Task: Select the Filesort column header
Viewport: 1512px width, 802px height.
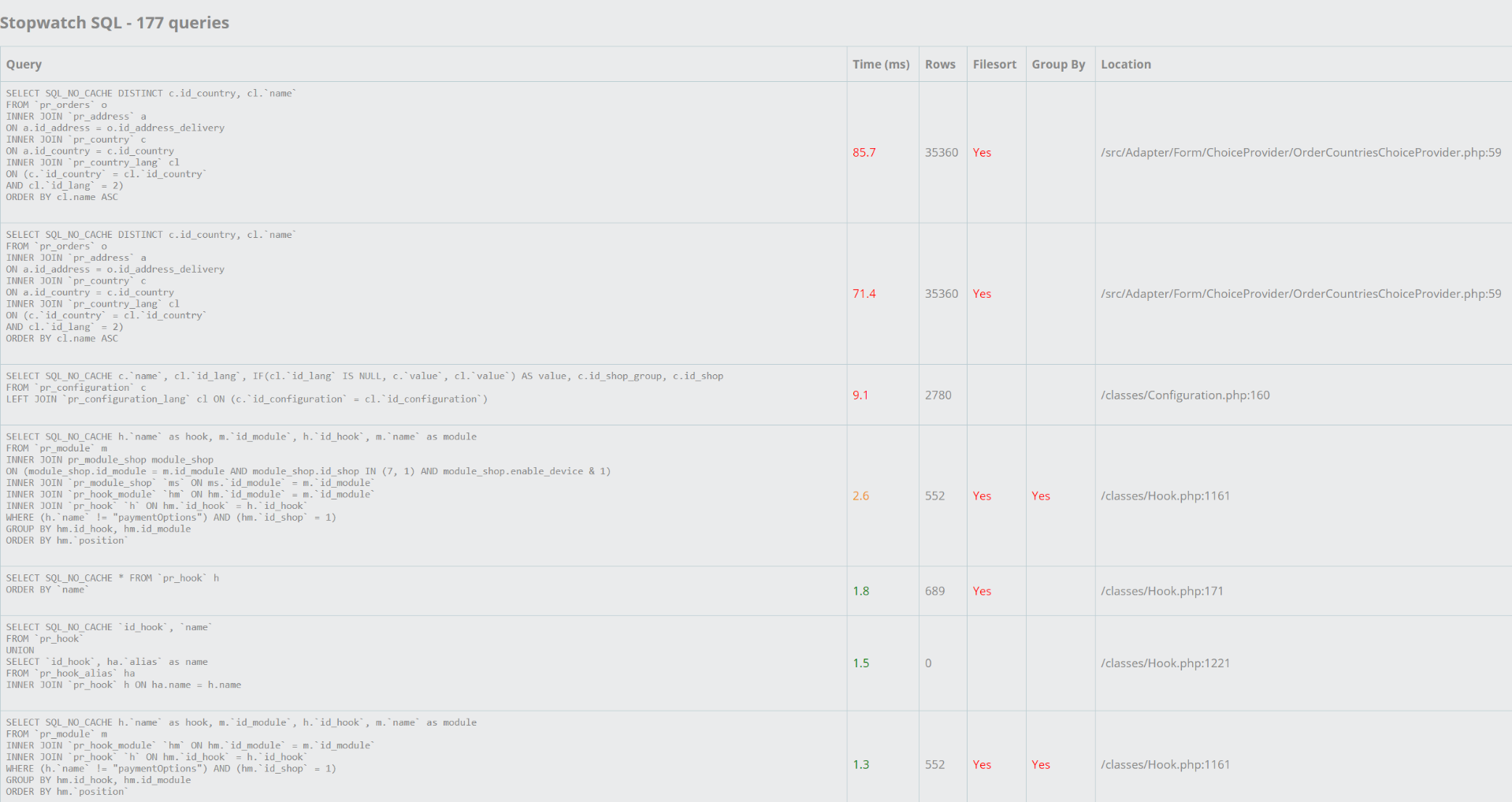Action: (x=994, y=65)
